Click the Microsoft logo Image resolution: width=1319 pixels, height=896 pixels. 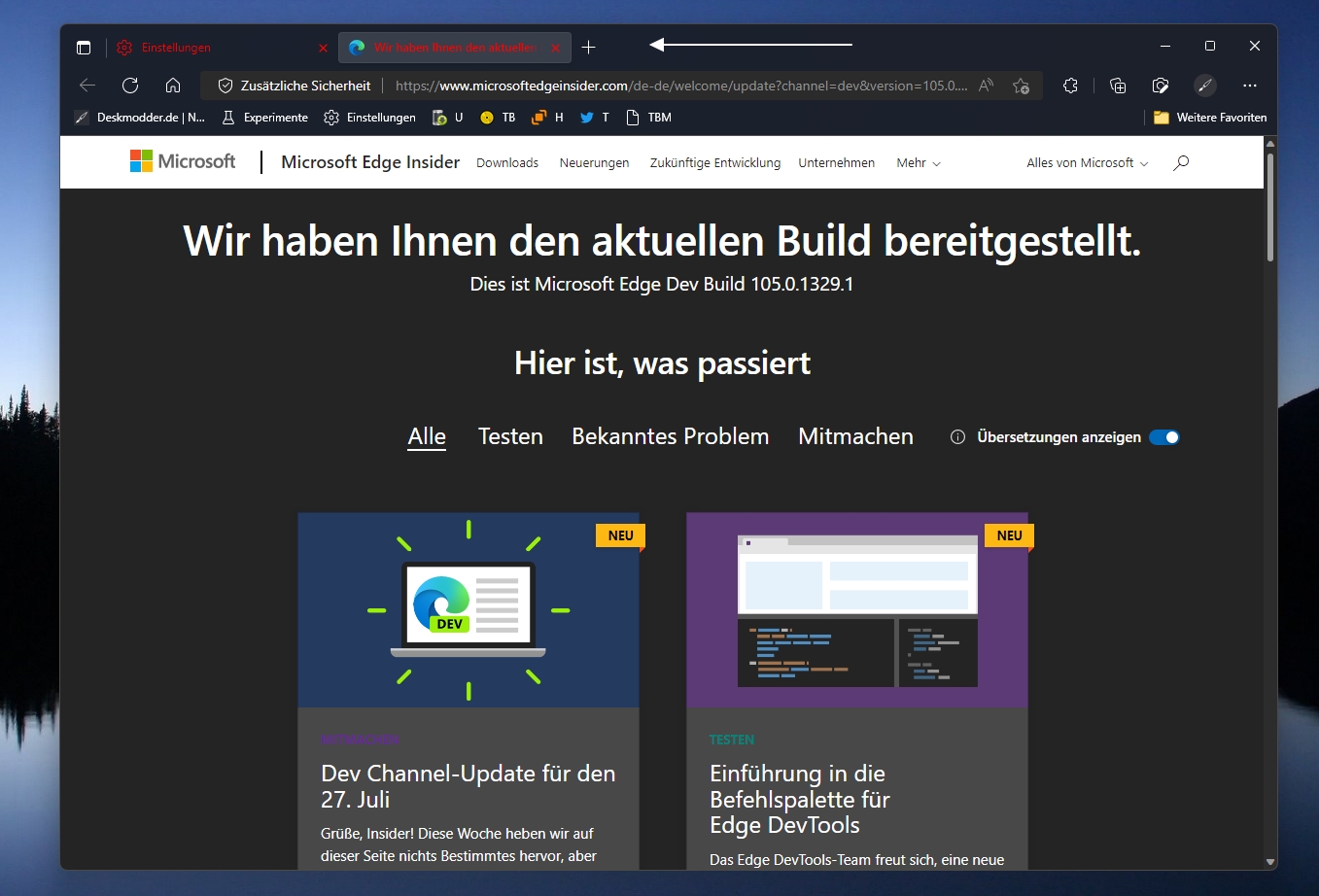coord(183,161)
